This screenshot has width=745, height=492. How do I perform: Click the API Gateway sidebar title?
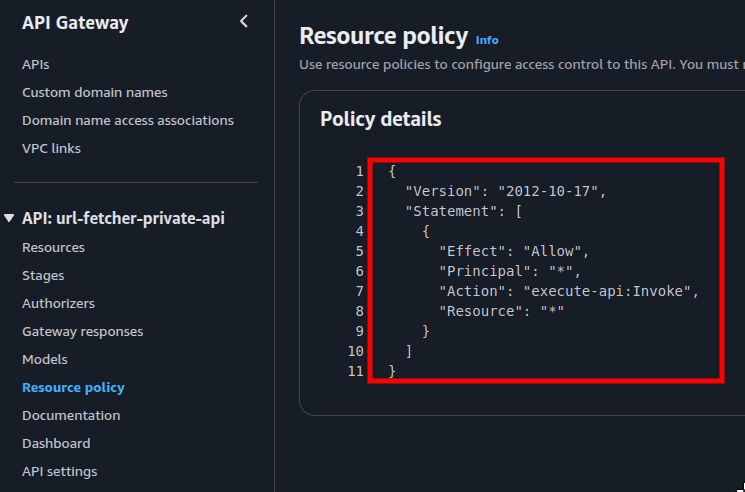pyautogui.click(x=75, y=23)
